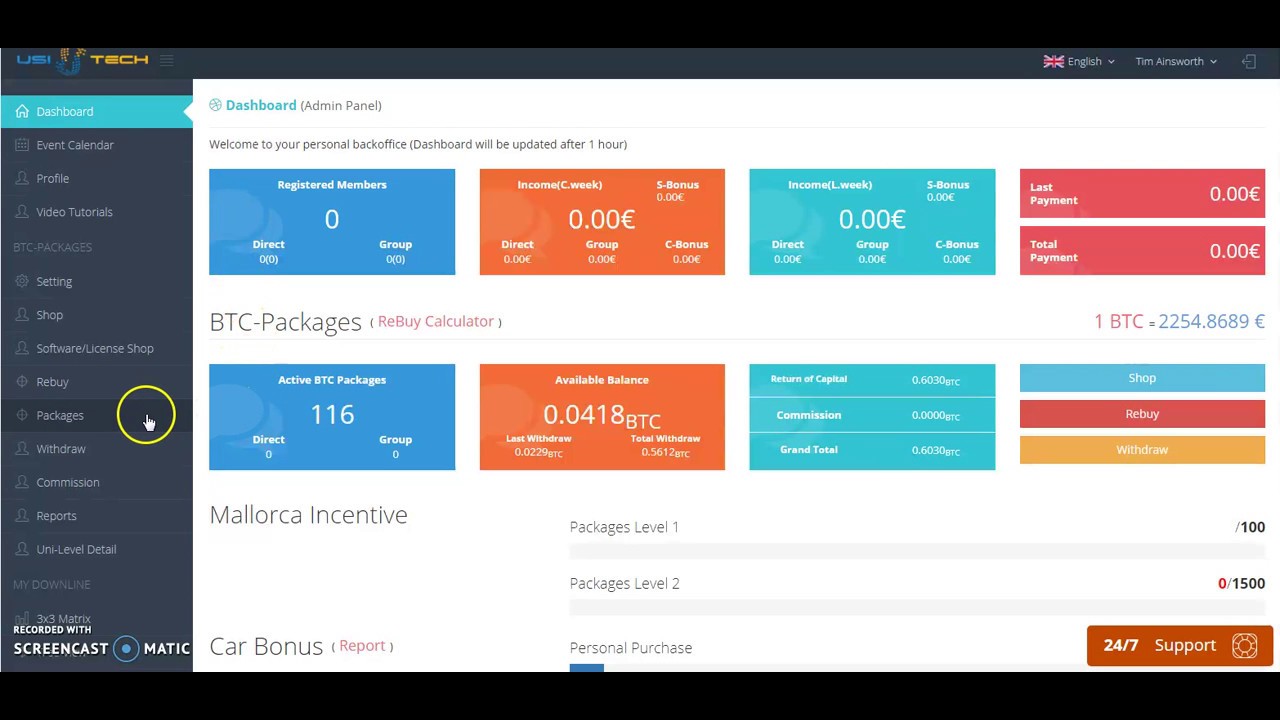
Task: Click the "(Admin Panel)" subtitle text
Action: 341,105
